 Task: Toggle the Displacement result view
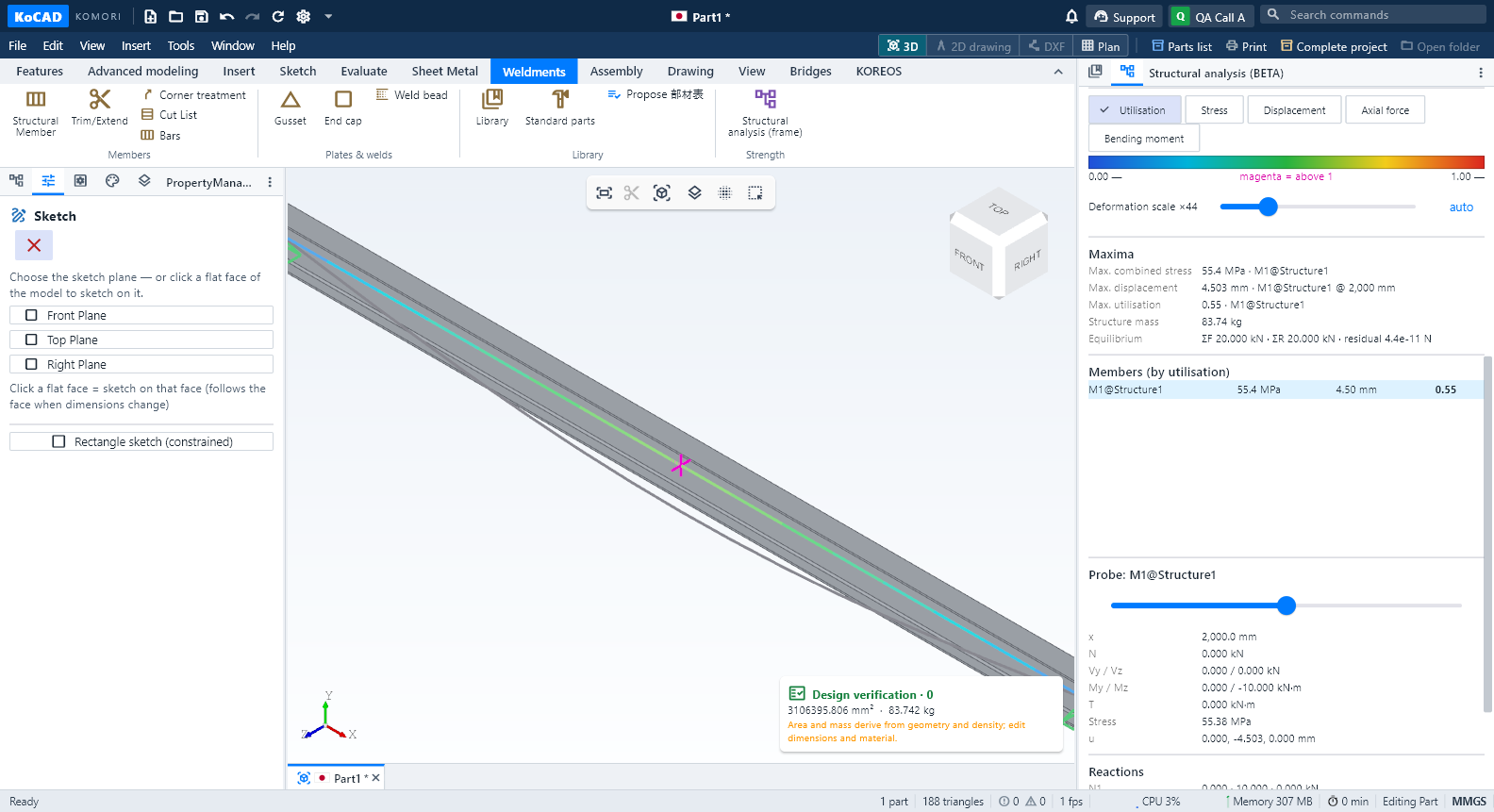point(1294,110)
